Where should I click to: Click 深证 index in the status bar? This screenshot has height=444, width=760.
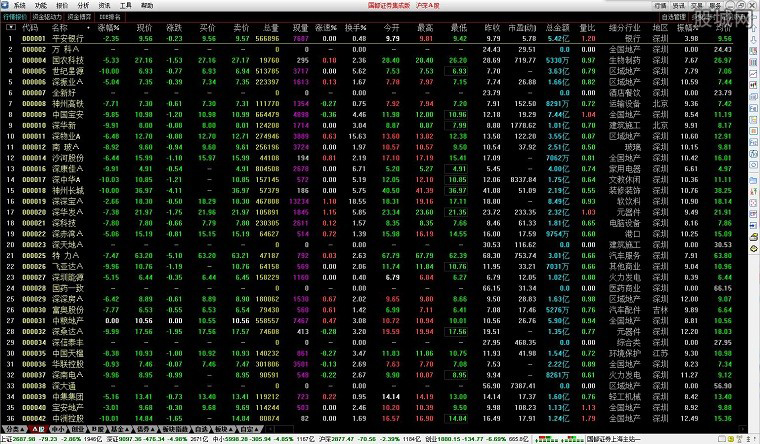[x=157, y=439]
